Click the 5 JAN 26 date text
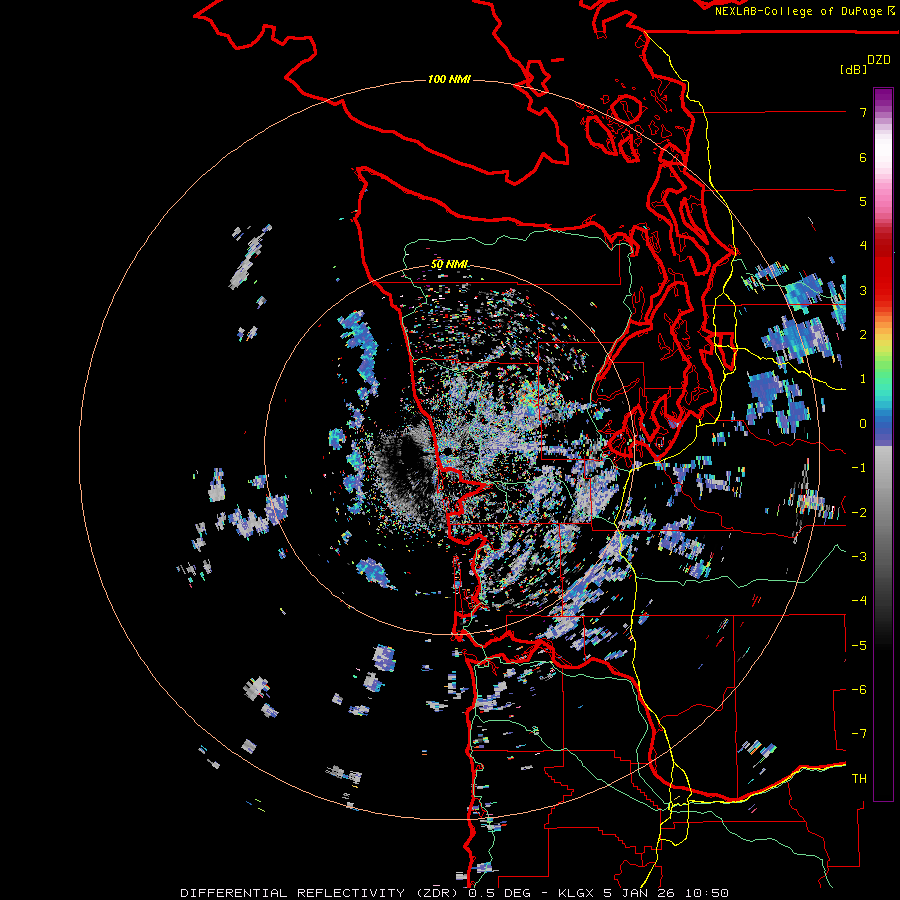Image resolution: width=900 pixels, height=900 pixels. (x=639, y=893)
